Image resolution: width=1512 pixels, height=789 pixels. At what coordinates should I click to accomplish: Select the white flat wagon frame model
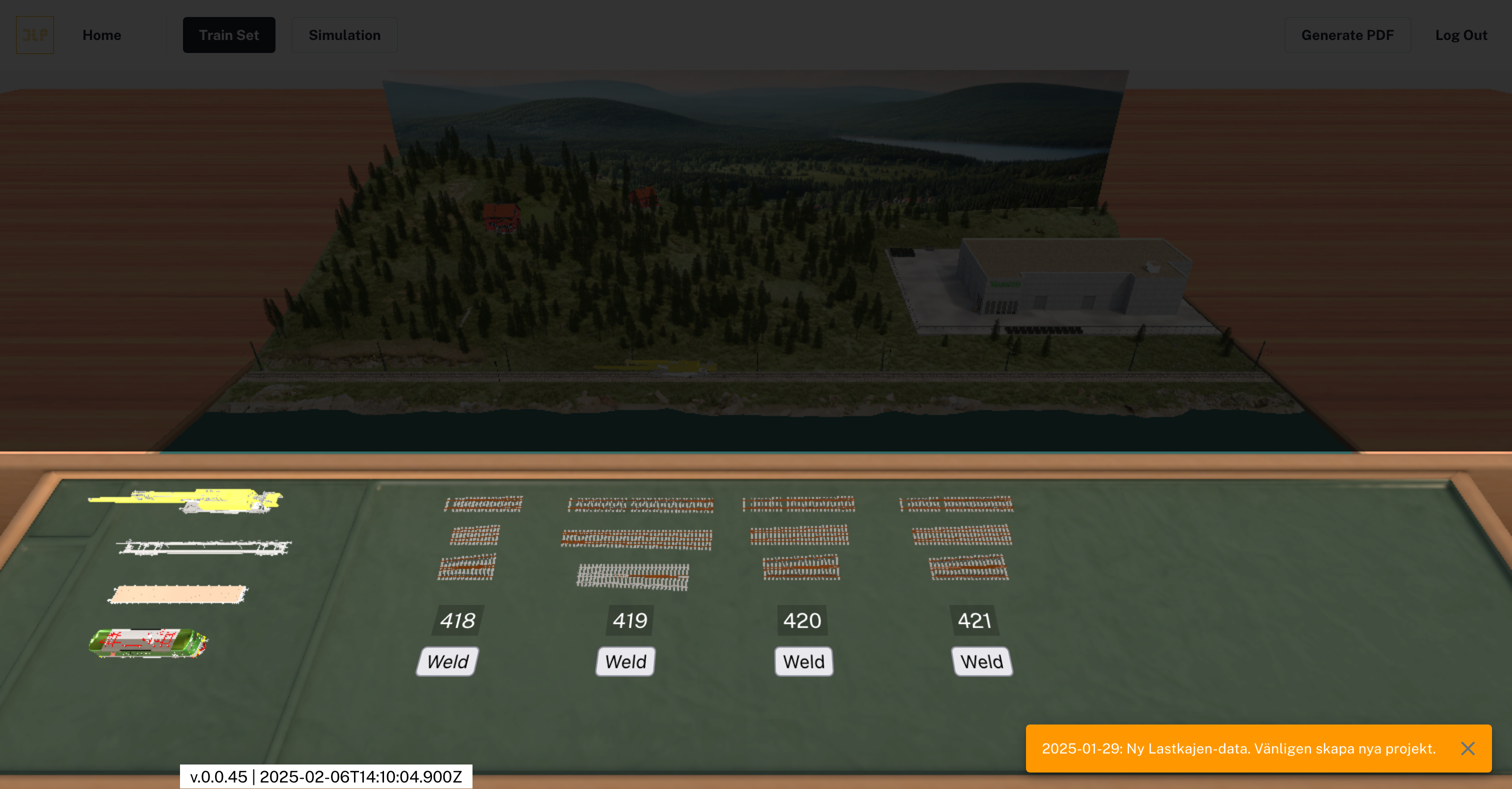coord(204,547)
